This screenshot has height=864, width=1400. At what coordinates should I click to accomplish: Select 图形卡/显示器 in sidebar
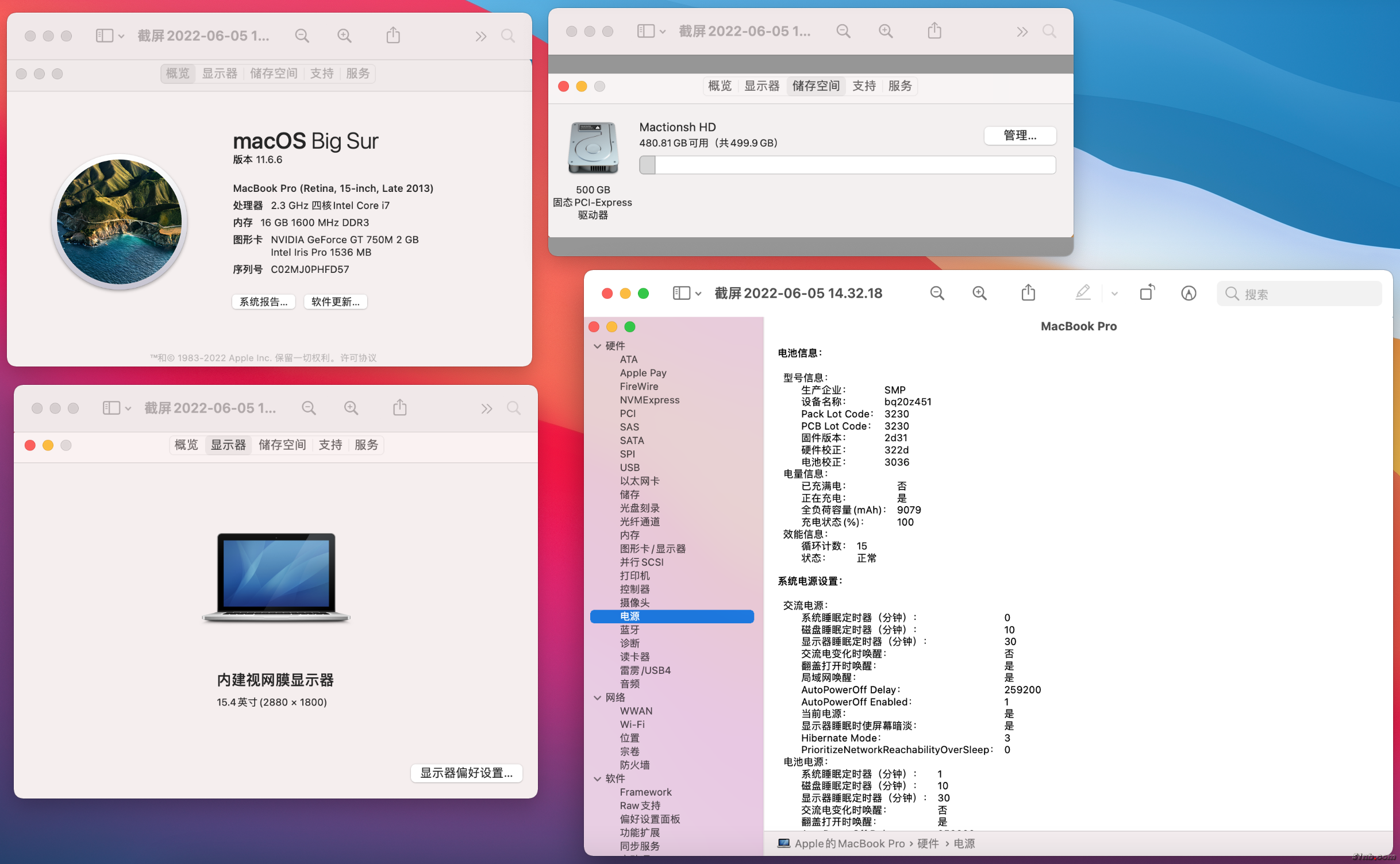(653, 549)
